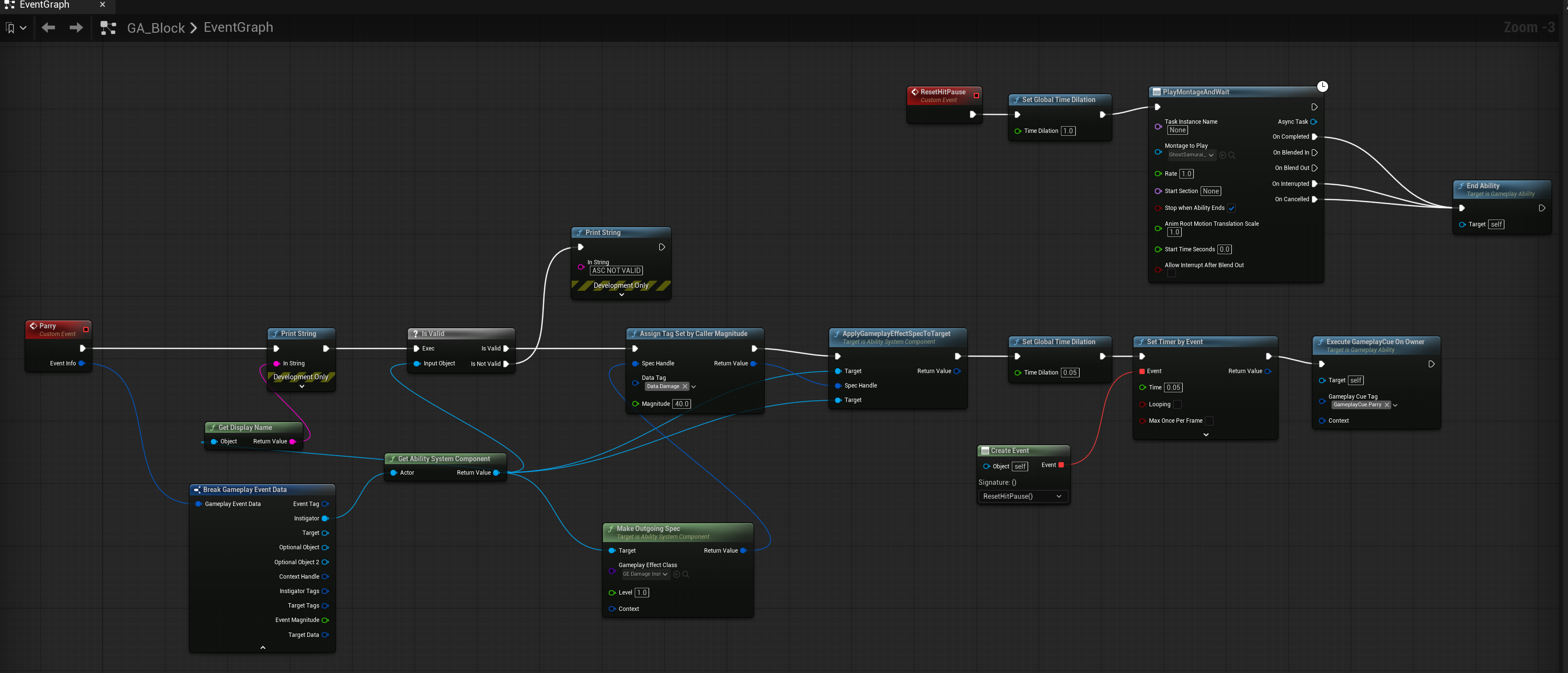Switch to the EventGraph tab
The width and height of the screenshot is (1568, 673).
click(44, 4)
